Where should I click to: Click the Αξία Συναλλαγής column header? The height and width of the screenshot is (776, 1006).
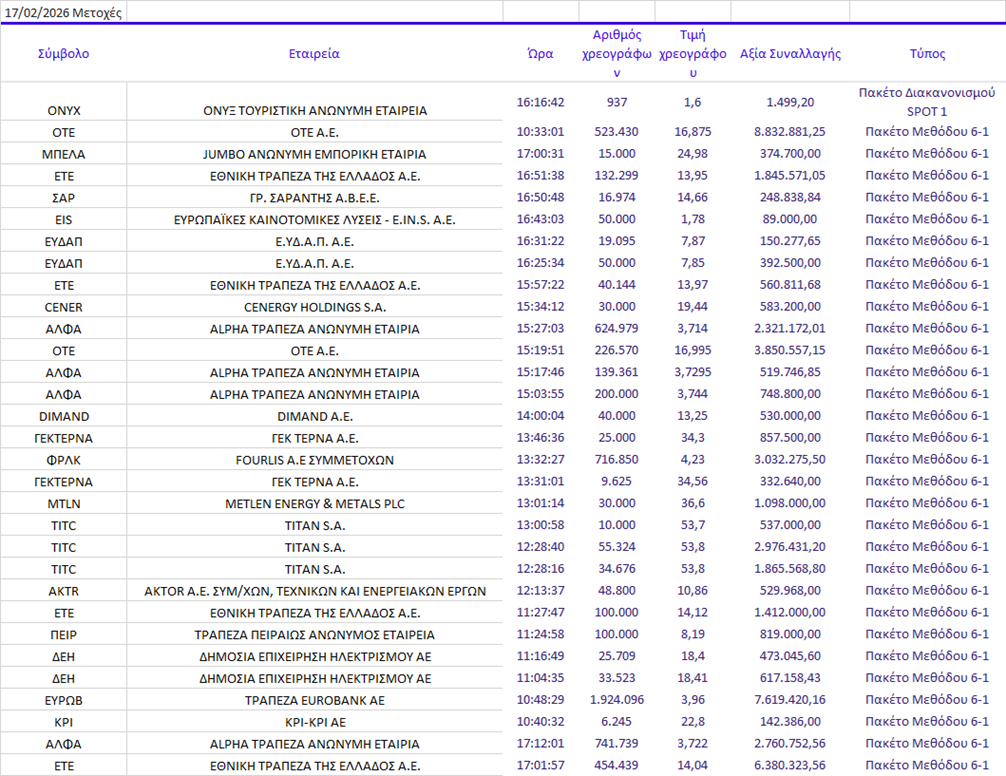(x=790, y=54)
